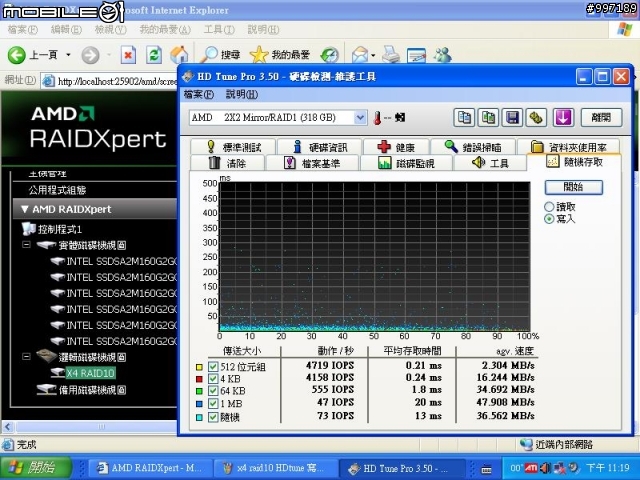Viewport: 640px width, 480px height.
Task: Open the AMD 2X2 Mirror/RAID1 drive dropdown
Action: [x=360, y=118]
